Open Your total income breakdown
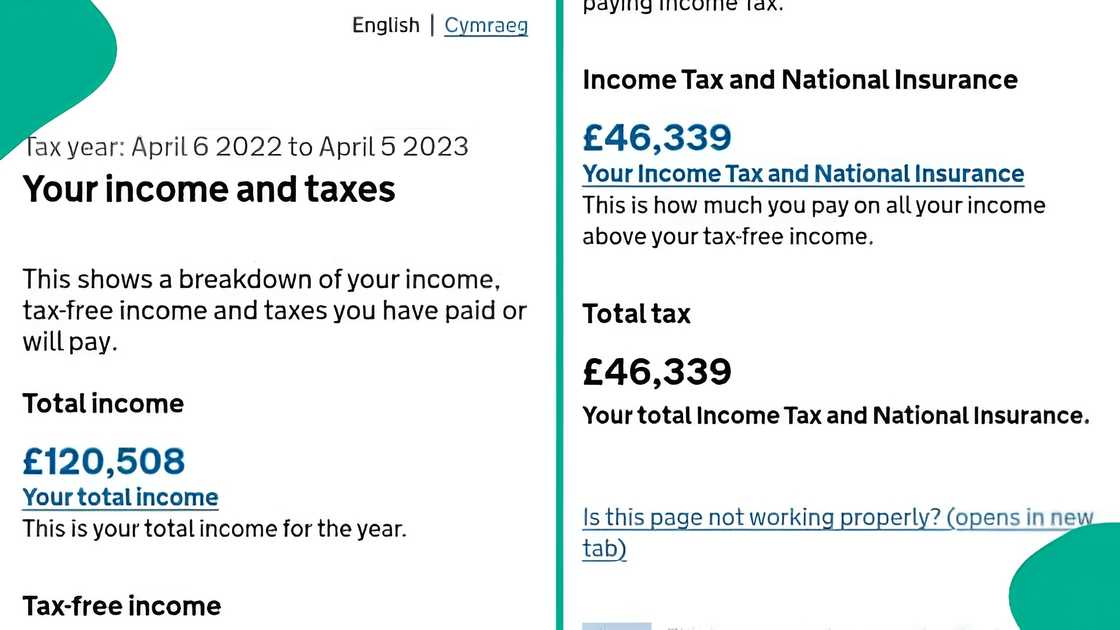The width and height of the screenshot is (1120, 630). (x=120, y=497)
